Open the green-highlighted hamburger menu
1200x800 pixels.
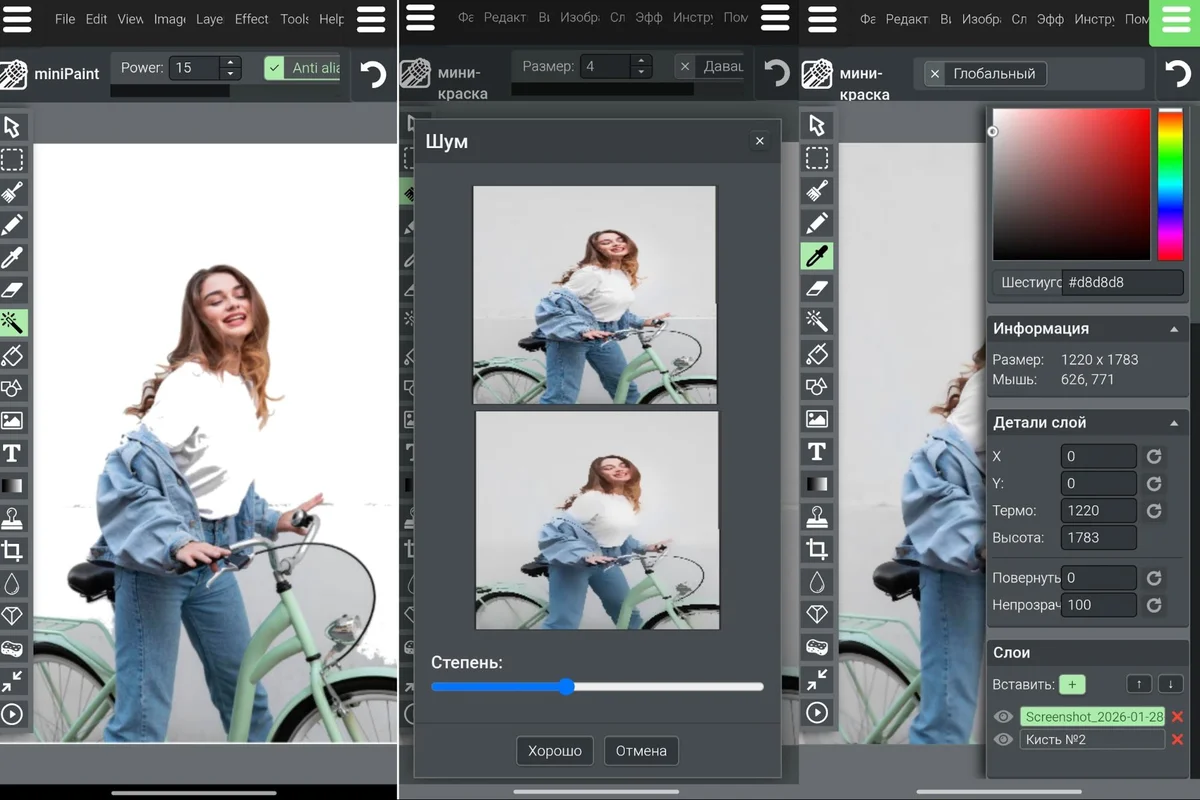(1174, 21)
